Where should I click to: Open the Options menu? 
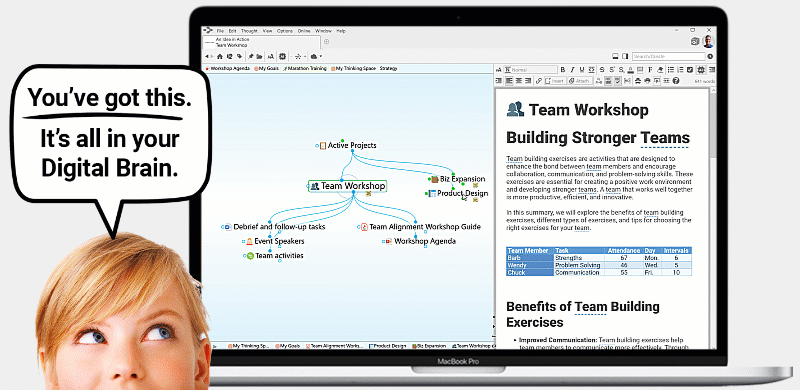pos(285,31)
